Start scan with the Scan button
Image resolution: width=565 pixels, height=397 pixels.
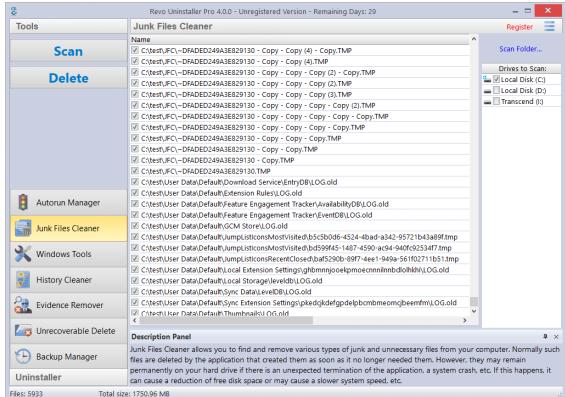coord(68,51)
